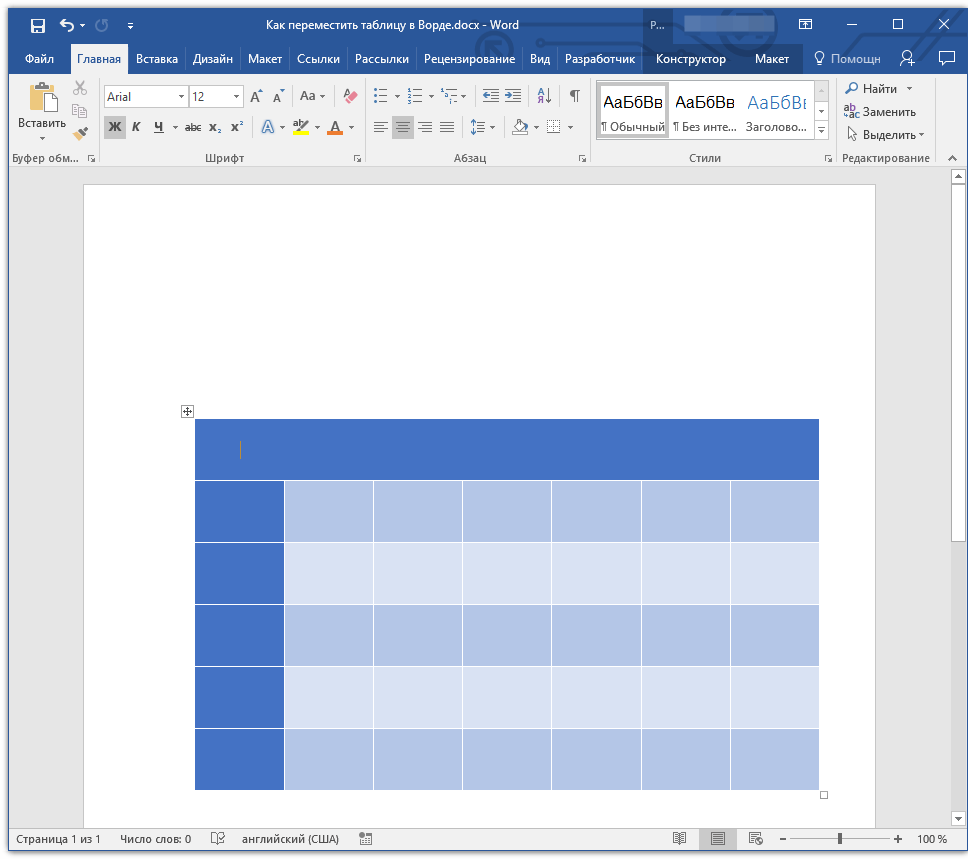
Task: Click inside the dark blue table header row
Action: coord(506,450)
